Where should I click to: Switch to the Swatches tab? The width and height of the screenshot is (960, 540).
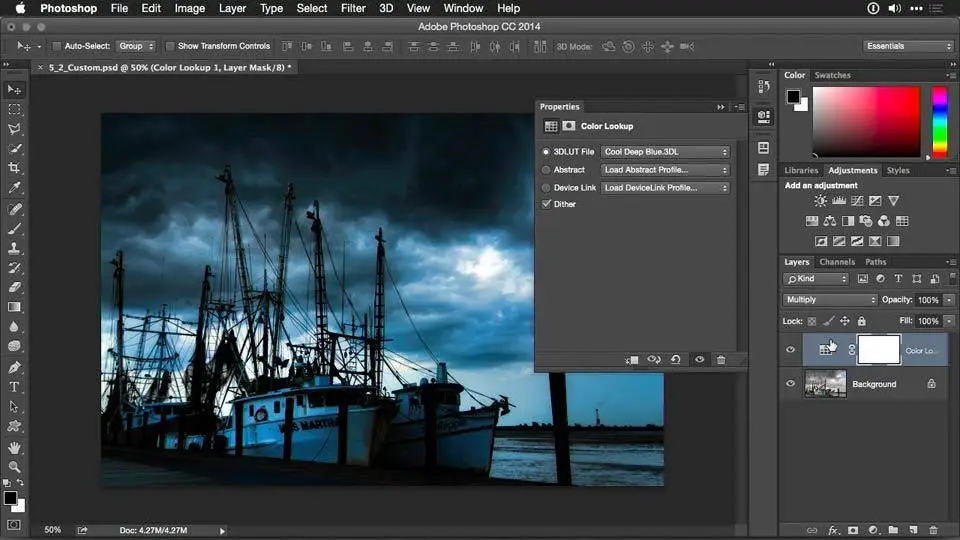coord(832,75)
